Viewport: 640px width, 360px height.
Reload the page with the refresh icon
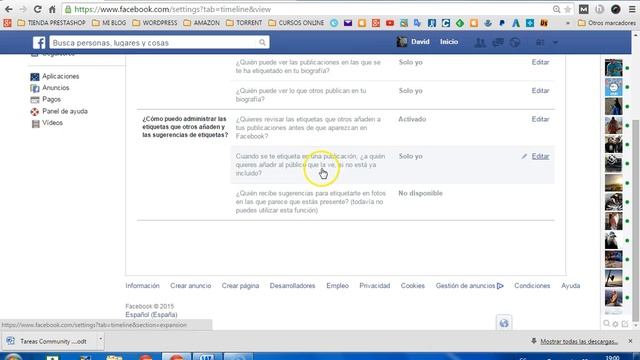(38, 9)
